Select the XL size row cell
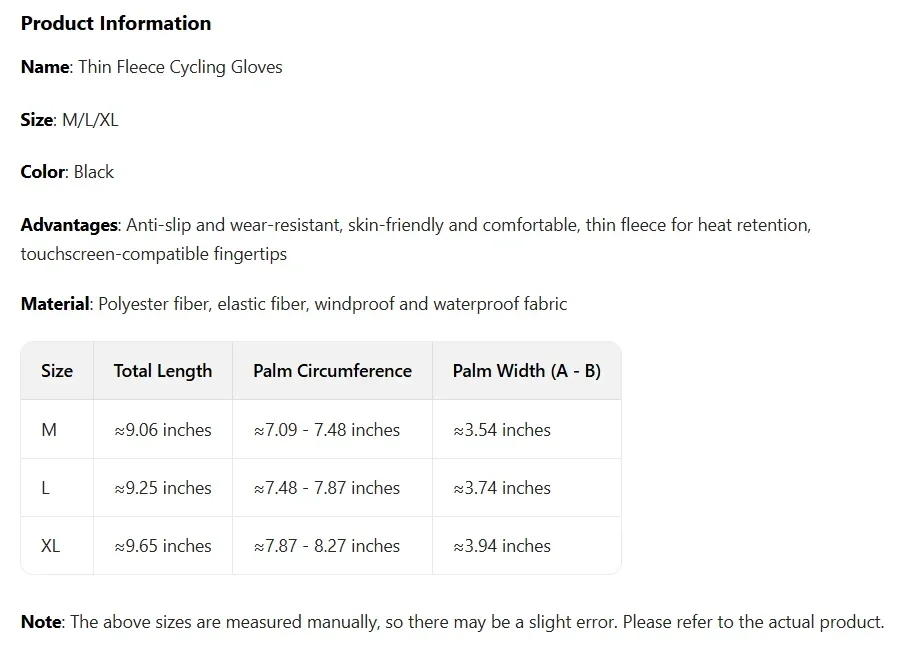 (51, 546)
